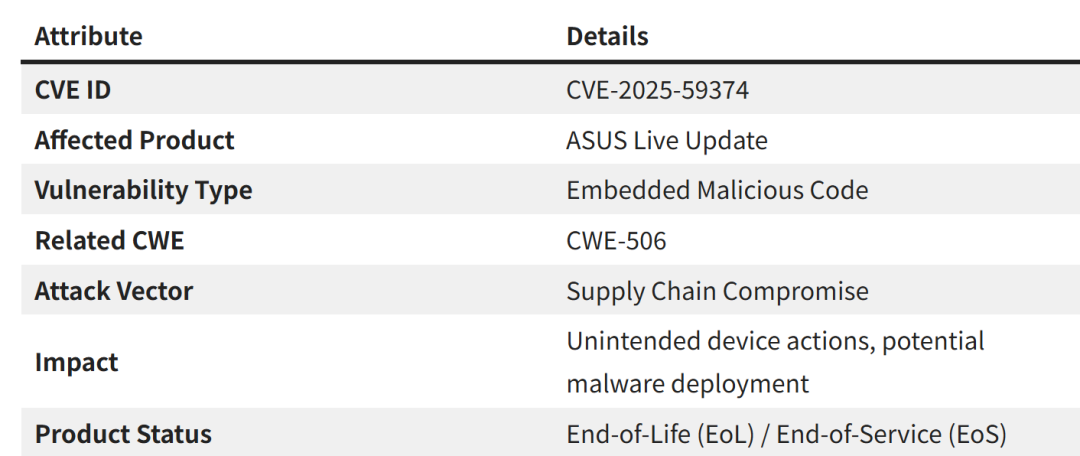
Task: Click the CVE ID row label
Action: [72, 91]
